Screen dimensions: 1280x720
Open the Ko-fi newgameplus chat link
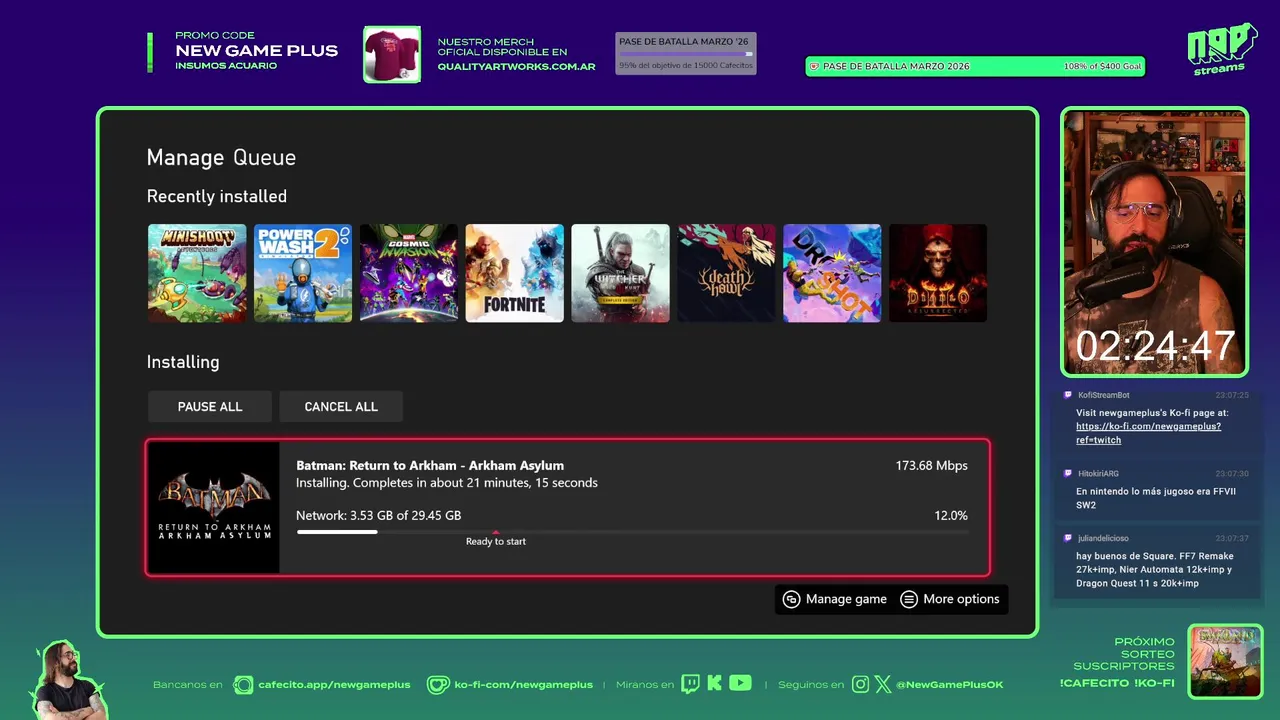click(1148, 433)
